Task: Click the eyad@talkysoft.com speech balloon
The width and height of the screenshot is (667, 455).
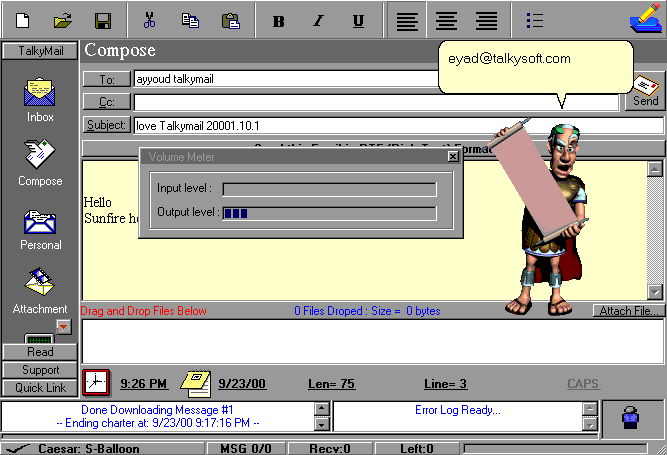Action: click(535, 67)
